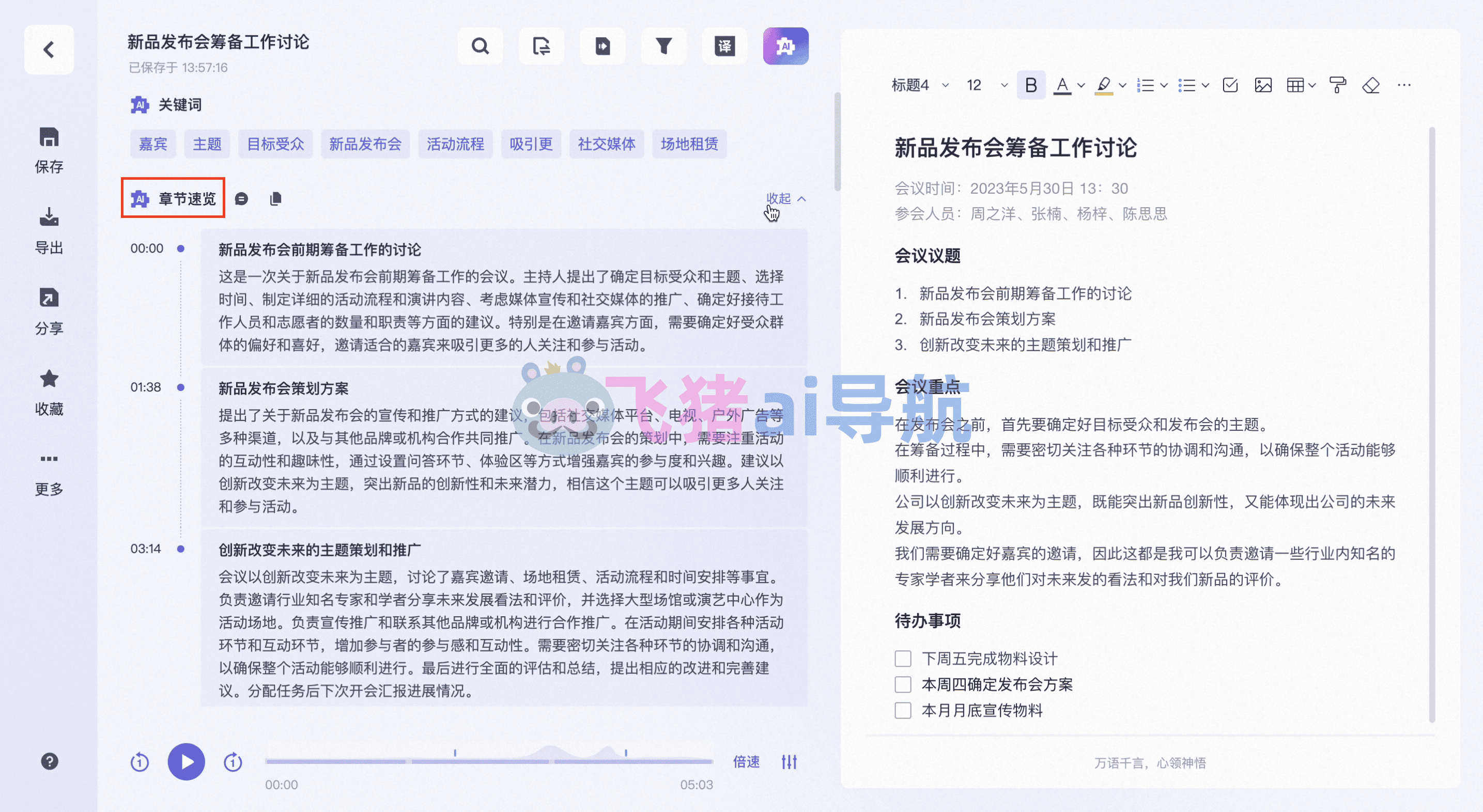The width and height of the screenshot is (1483, 812).
Task: Toggle bold formatting in editor
Action: click(1031, 85)
